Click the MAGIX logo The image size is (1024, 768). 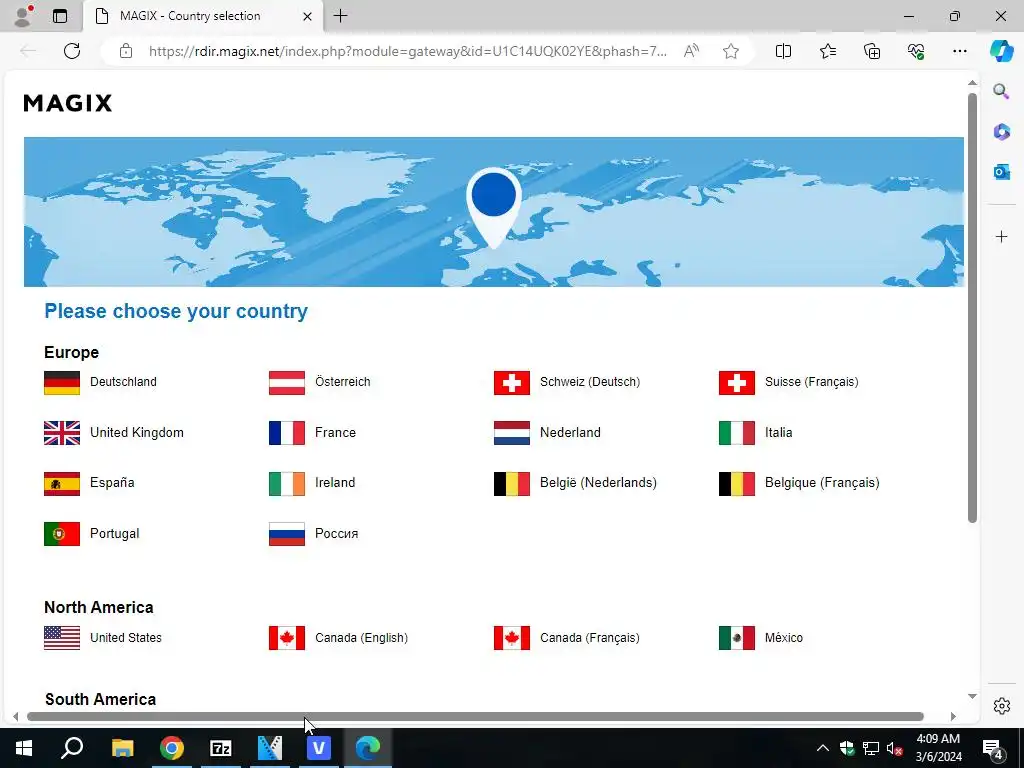(68, 103)
